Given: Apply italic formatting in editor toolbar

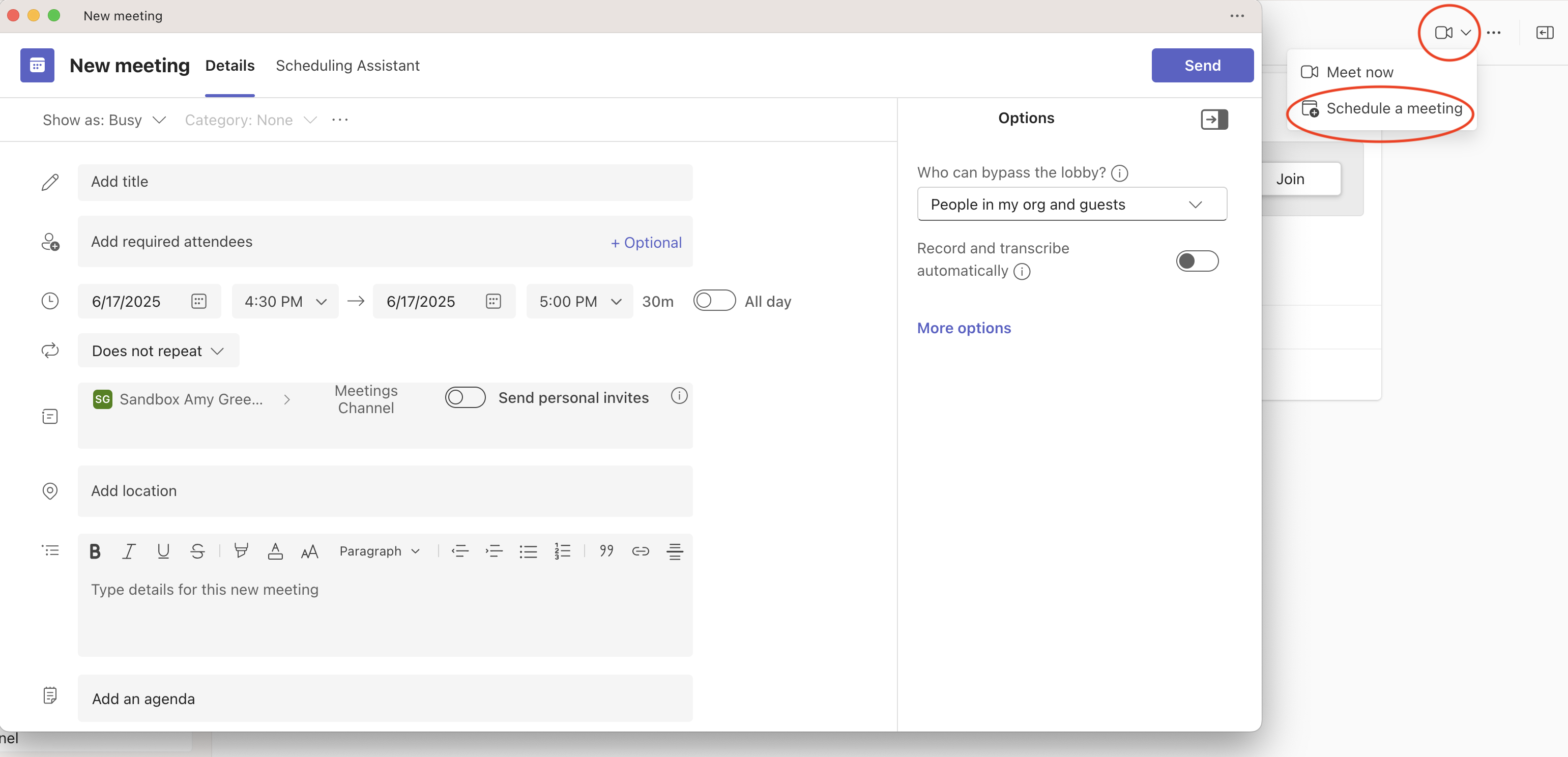Looking at the screenshot, I should pos(128,551).
